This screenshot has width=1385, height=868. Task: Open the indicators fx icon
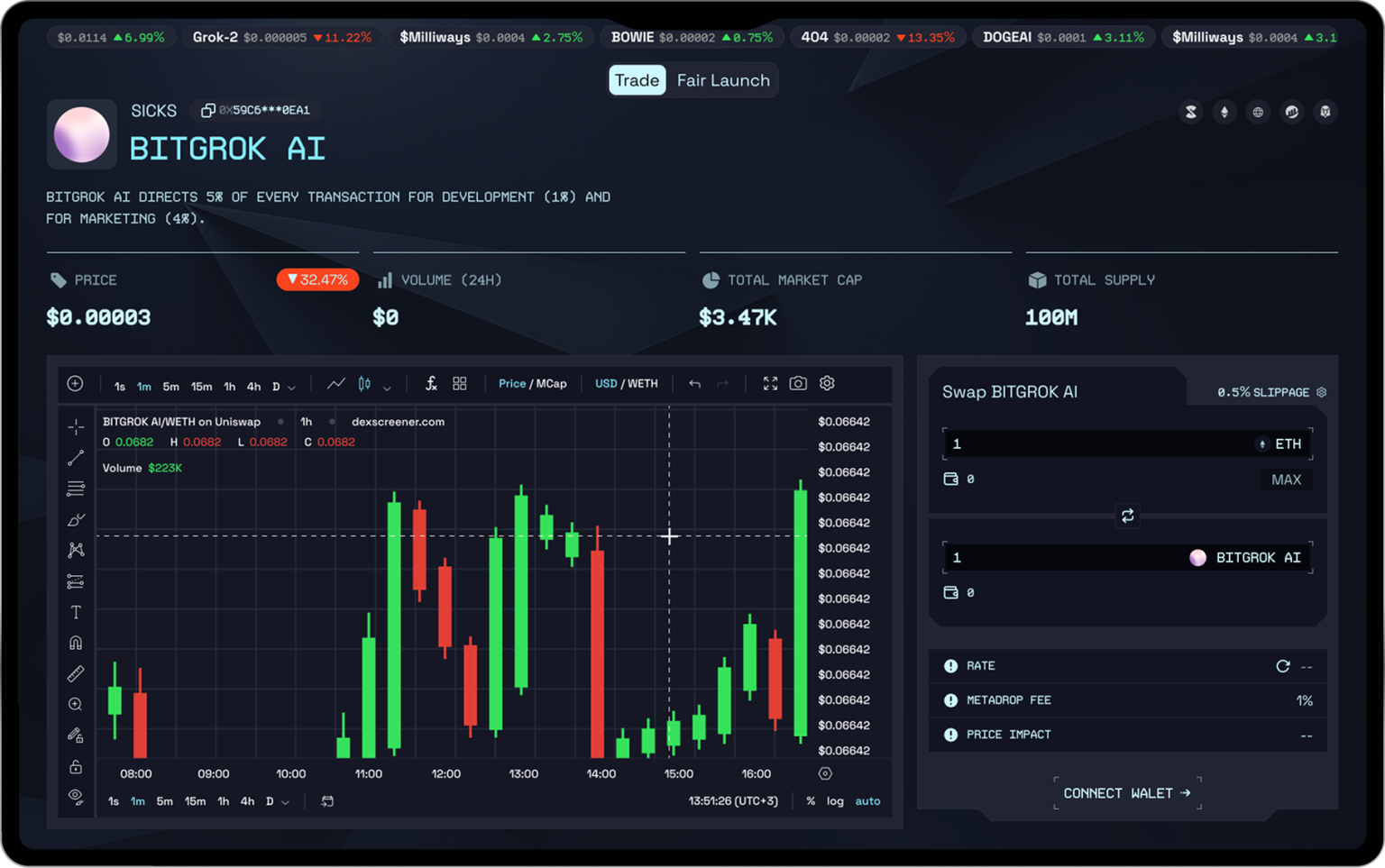pyautogui.click(x=431, y=384)
